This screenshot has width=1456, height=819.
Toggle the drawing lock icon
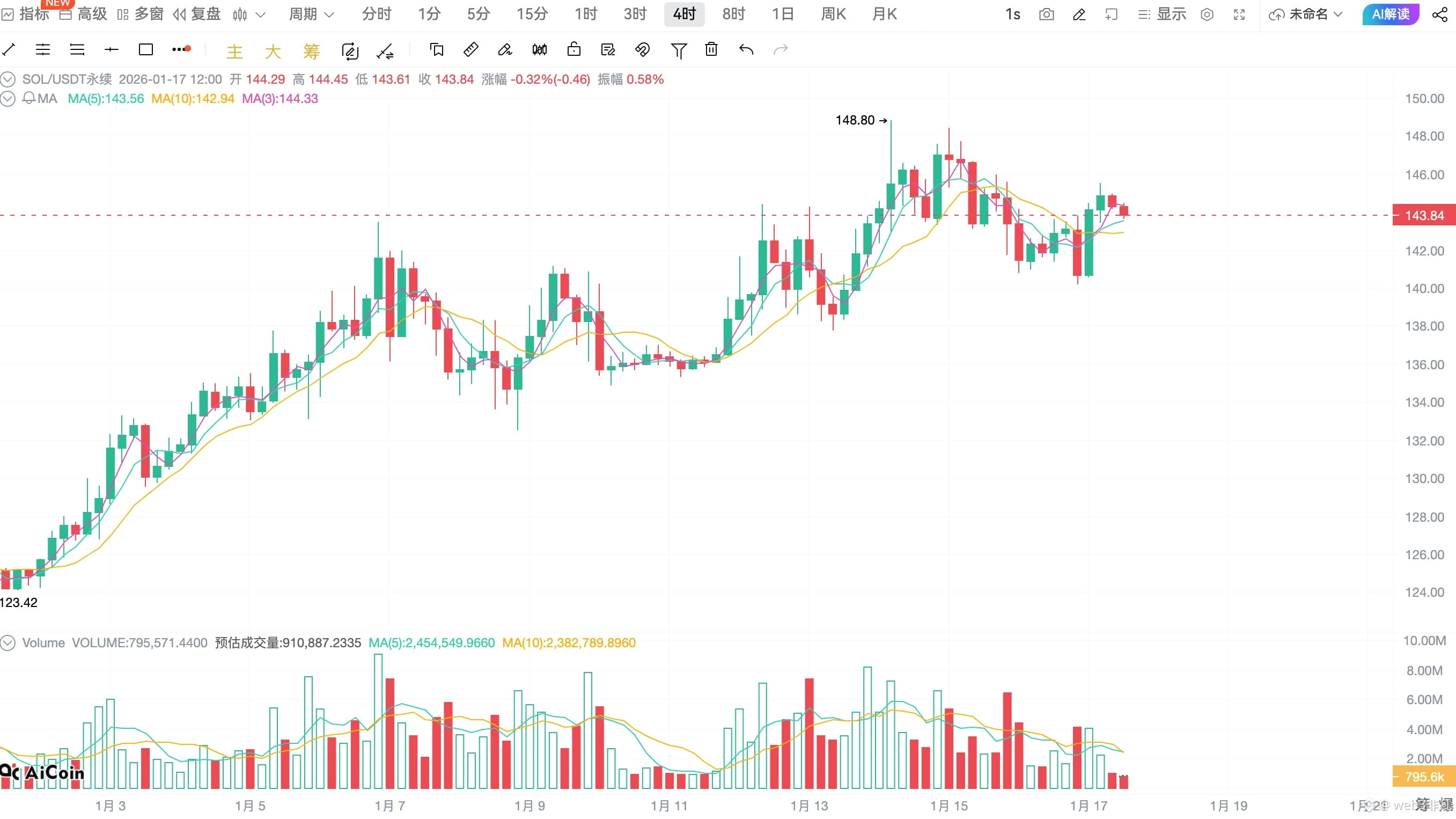click(573, 50)
